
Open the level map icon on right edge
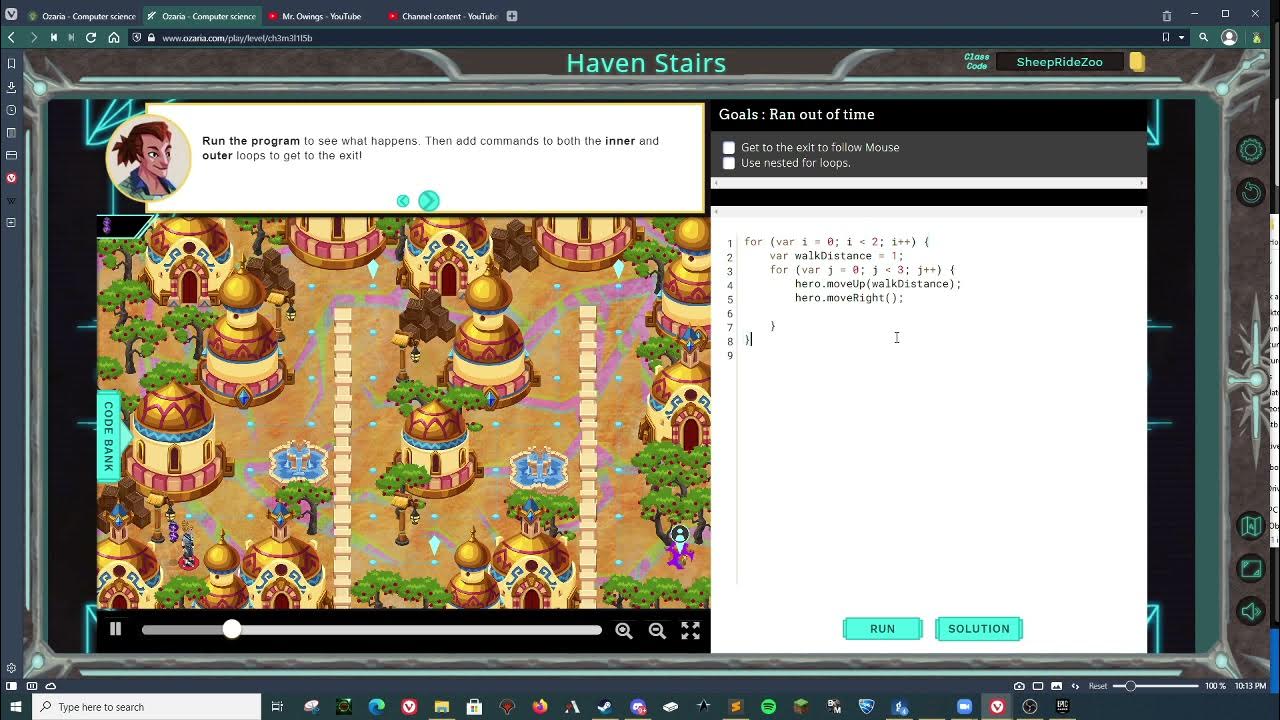(1251, 526)
